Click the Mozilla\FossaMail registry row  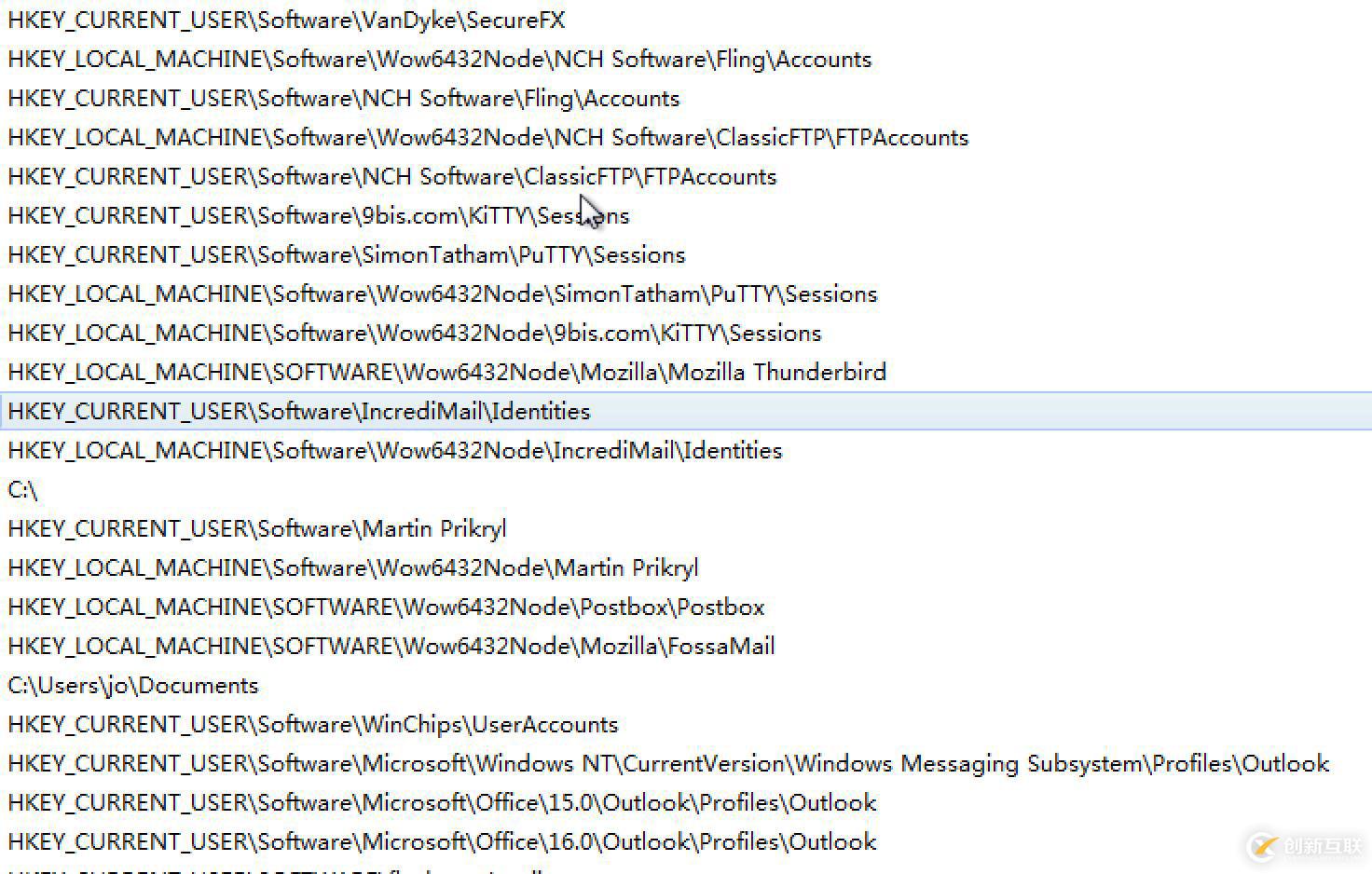coord(686,646)
